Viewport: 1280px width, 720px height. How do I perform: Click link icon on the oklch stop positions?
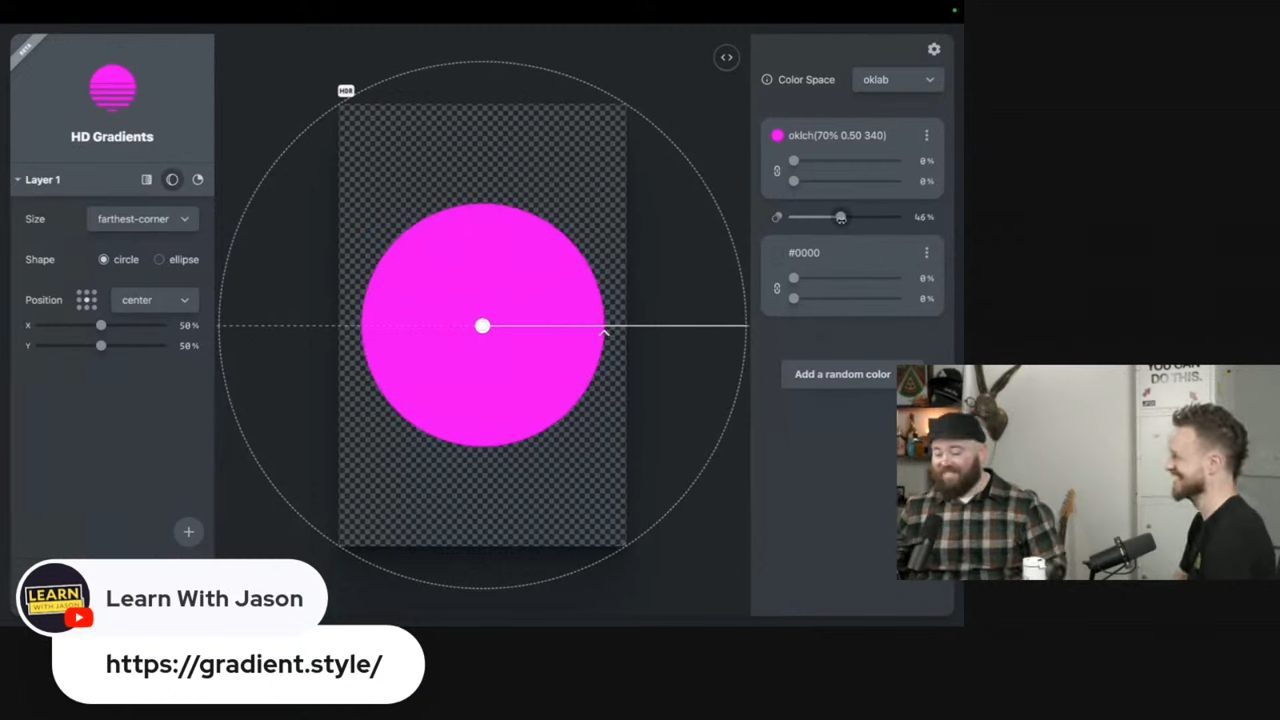coord(777,171)
